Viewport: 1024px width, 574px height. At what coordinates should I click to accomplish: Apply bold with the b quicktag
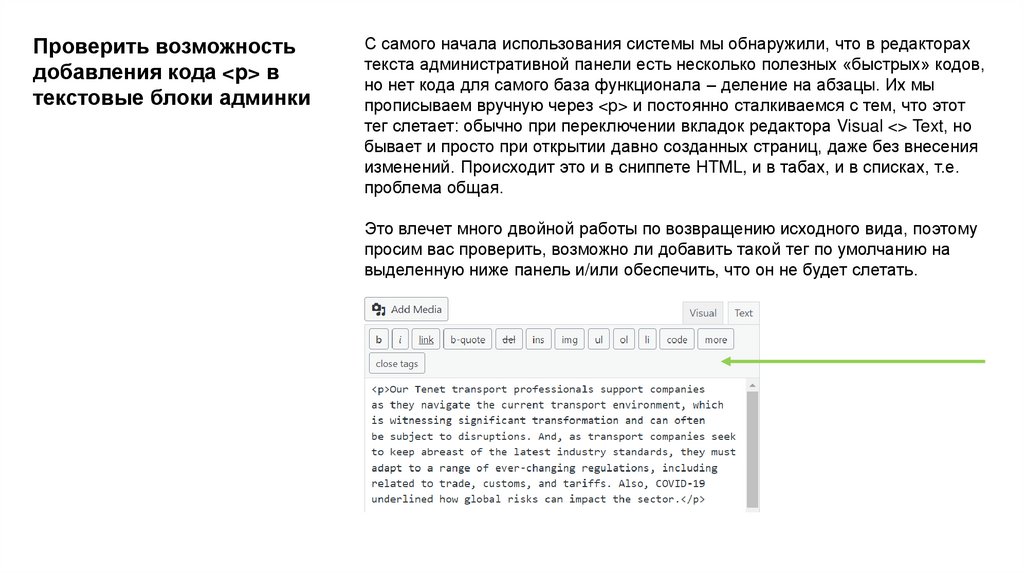[x=378, y=340]
